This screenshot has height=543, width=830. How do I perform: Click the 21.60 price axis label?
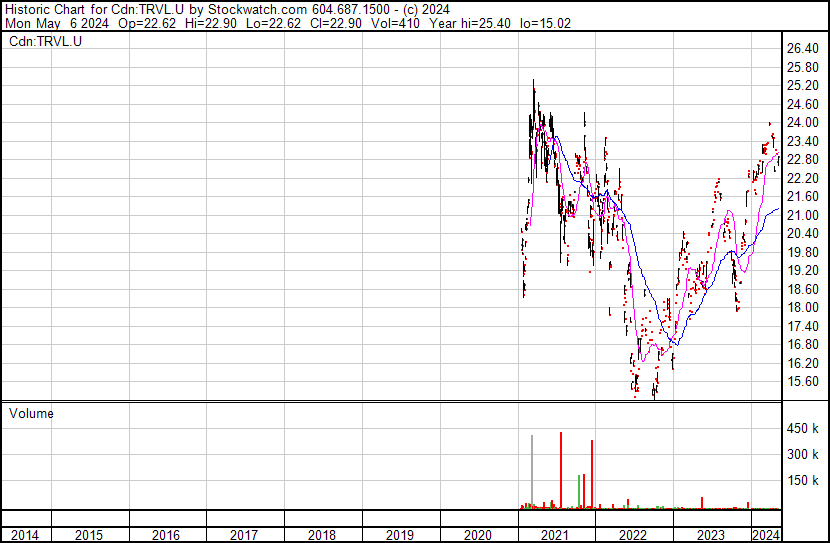click(x=802, y=197)
